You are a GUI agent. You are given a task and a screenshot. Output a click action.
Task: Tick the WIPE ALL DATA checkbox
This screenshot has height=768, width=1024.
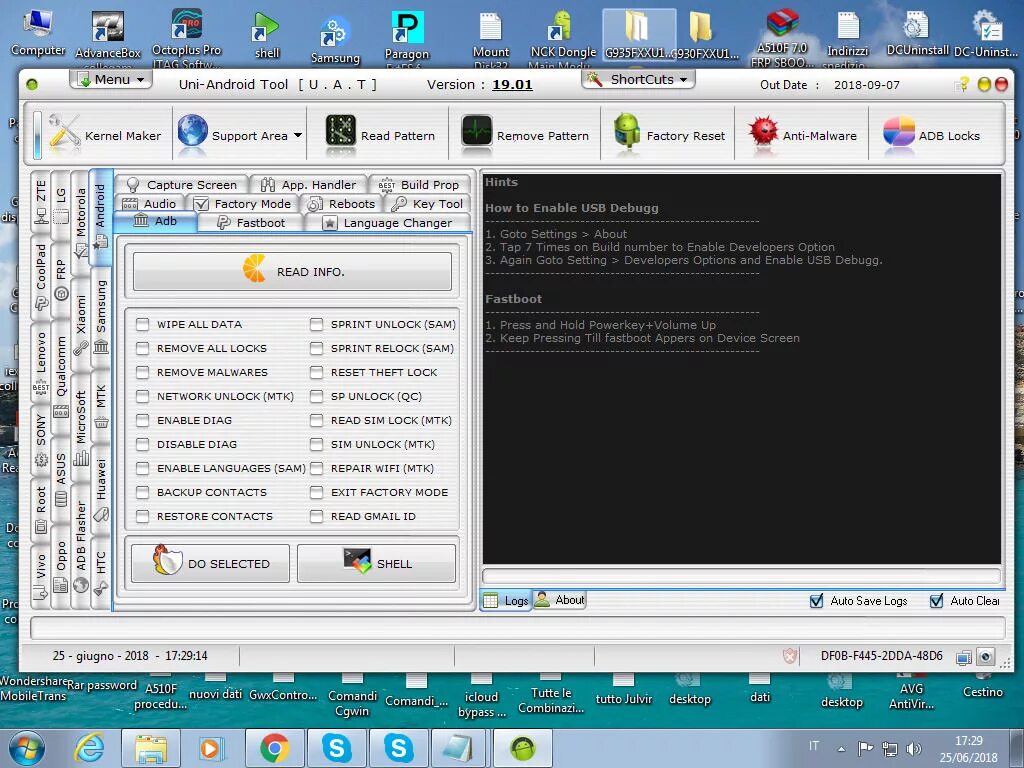coord(142,324)
